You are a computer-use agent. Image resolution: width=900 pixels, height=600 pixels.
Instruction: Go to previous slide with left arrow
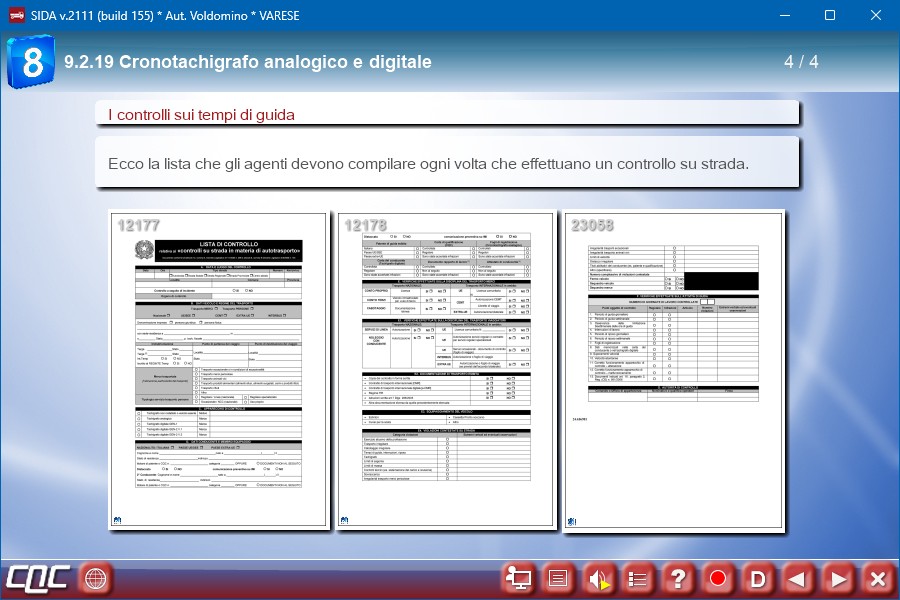click(797, 578)
